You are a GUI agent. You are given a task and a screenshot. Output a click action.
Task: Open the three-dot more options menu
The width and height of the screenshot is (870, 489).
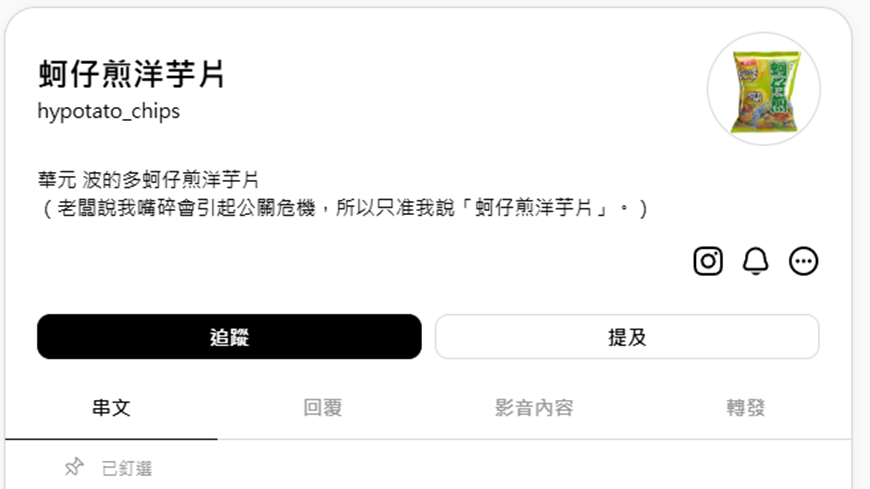click(x=803, y=261)
